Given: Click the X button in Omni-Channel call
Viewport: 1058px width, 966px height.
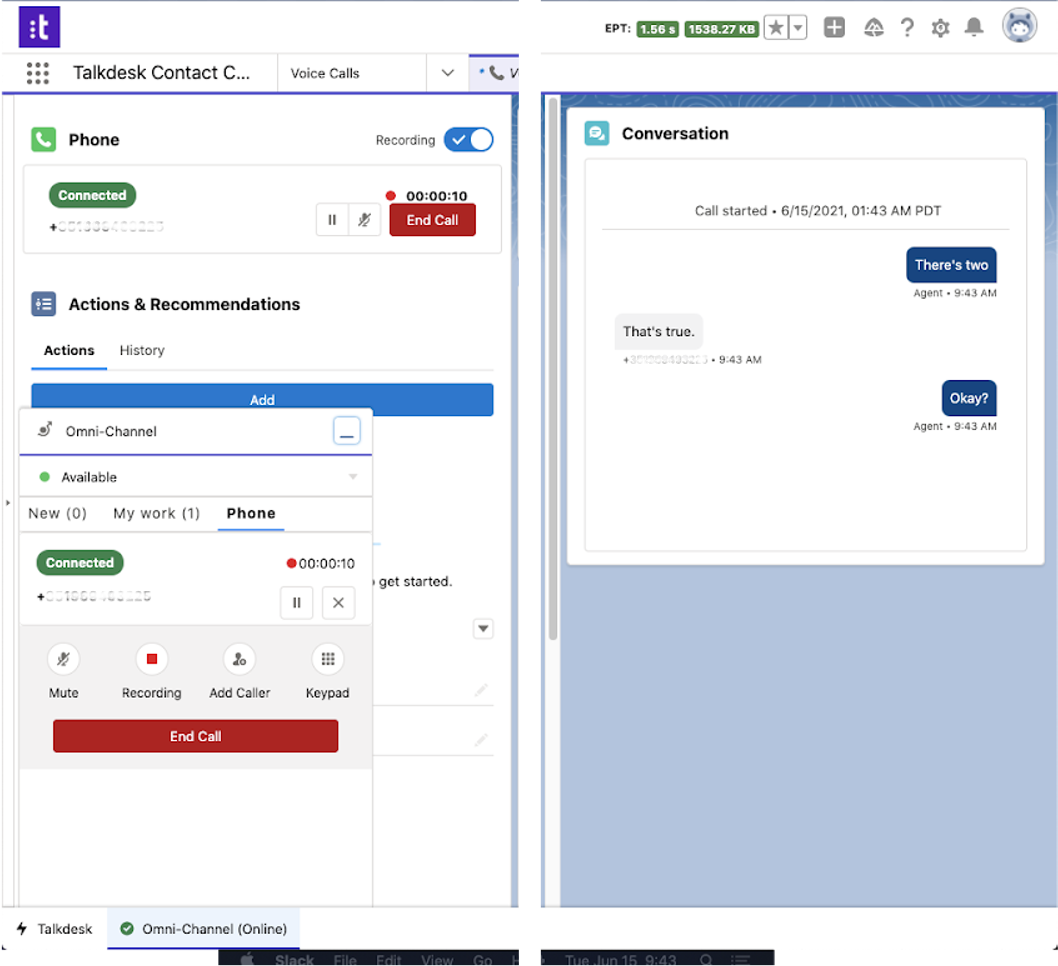Looking at the screenshot, I should 339,602.
